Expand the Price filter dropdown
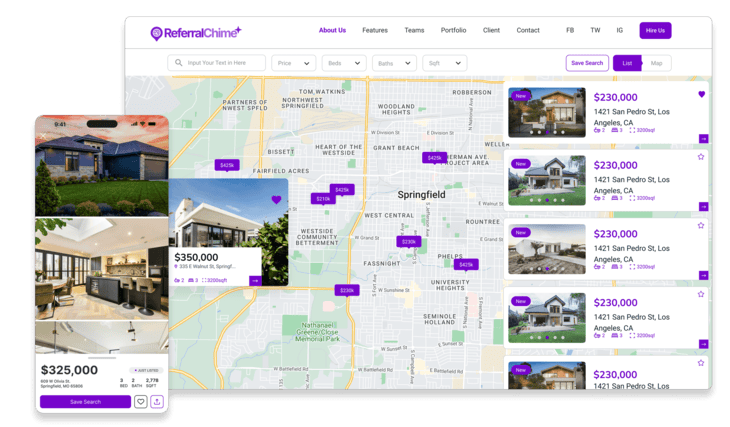Screen dimensions: 730x427 click(293, 63)
